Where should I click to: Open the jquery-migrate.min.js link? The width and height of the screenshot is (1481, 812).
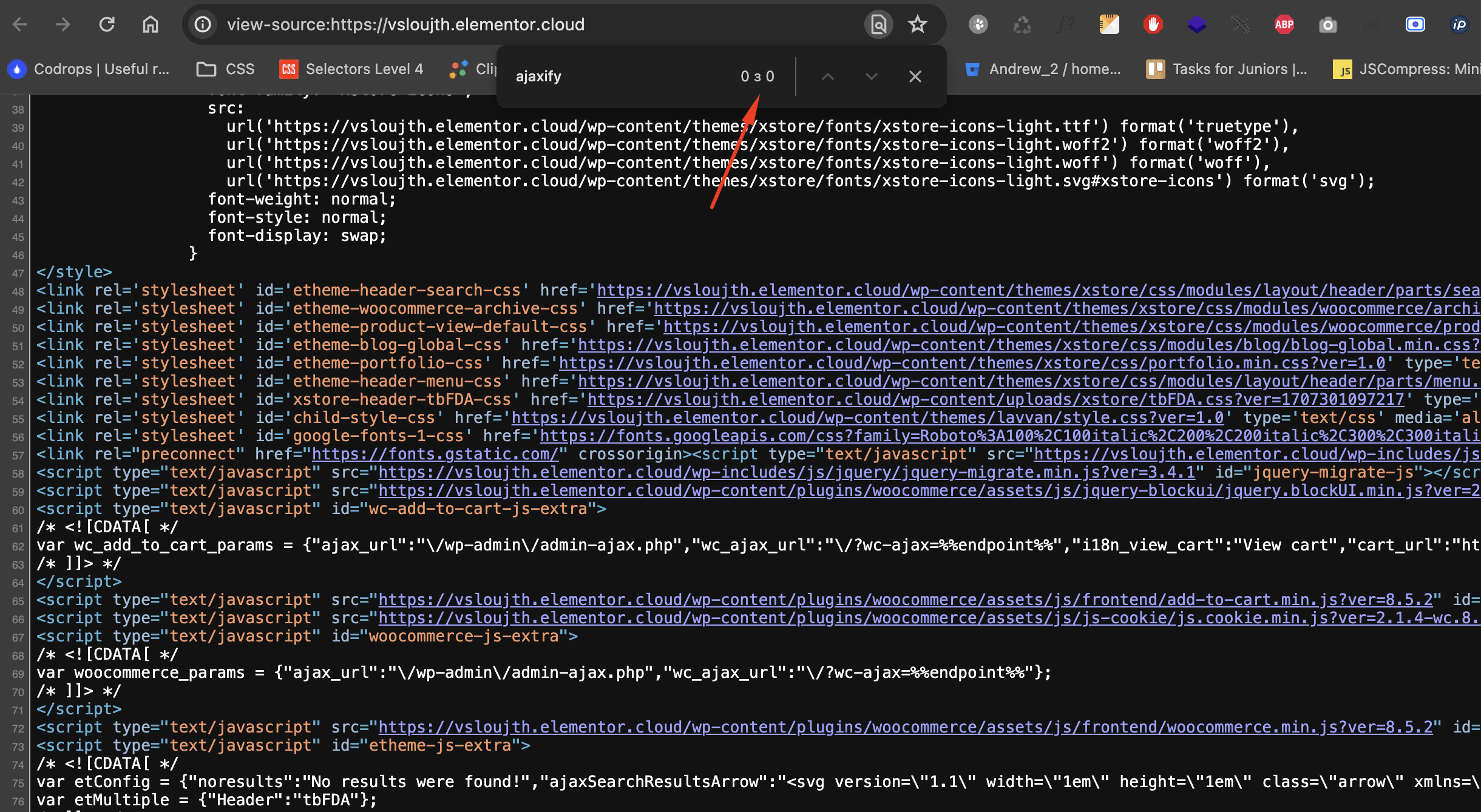[x=787, y=472]
